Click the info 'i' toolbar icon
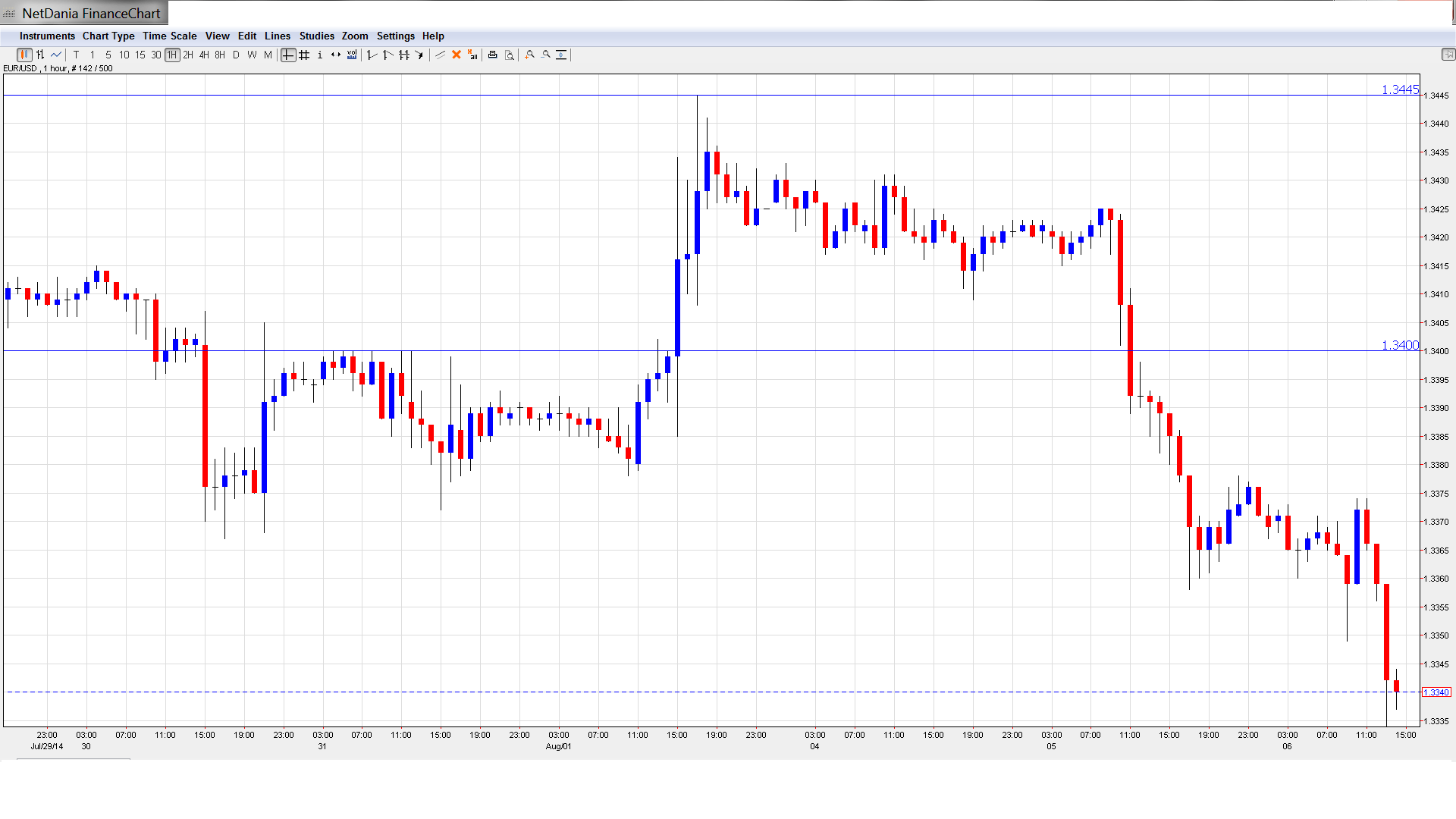Image resolution: width=1456 pixels, height=819 pixels. [x=320, y=55]
